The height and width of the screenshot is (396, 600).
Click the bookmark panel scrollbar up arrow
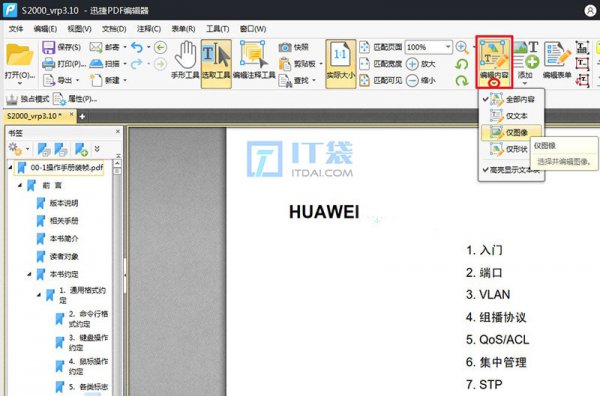[117, 164]
